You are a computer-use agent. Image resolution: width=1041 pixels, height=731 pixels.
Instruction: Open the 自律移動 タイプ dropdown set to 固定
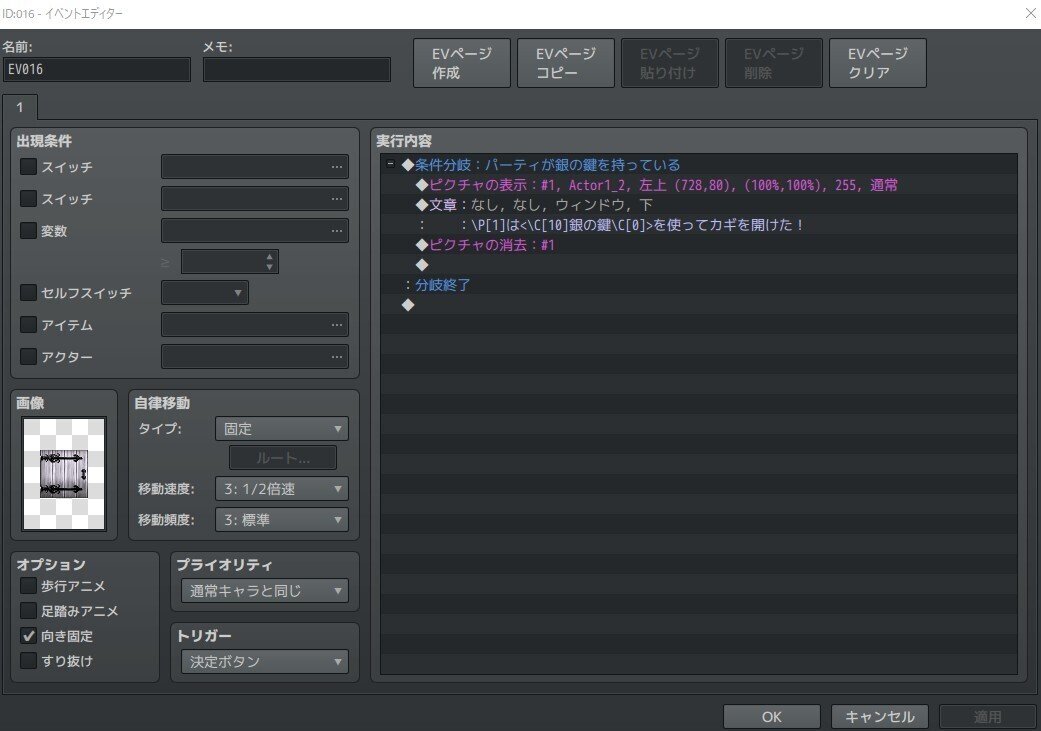click(x=281, y=428)
